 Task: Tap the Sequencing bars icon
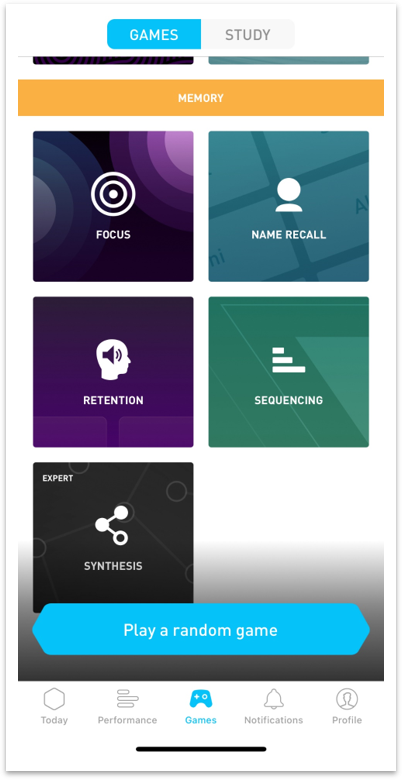[289, 360]
